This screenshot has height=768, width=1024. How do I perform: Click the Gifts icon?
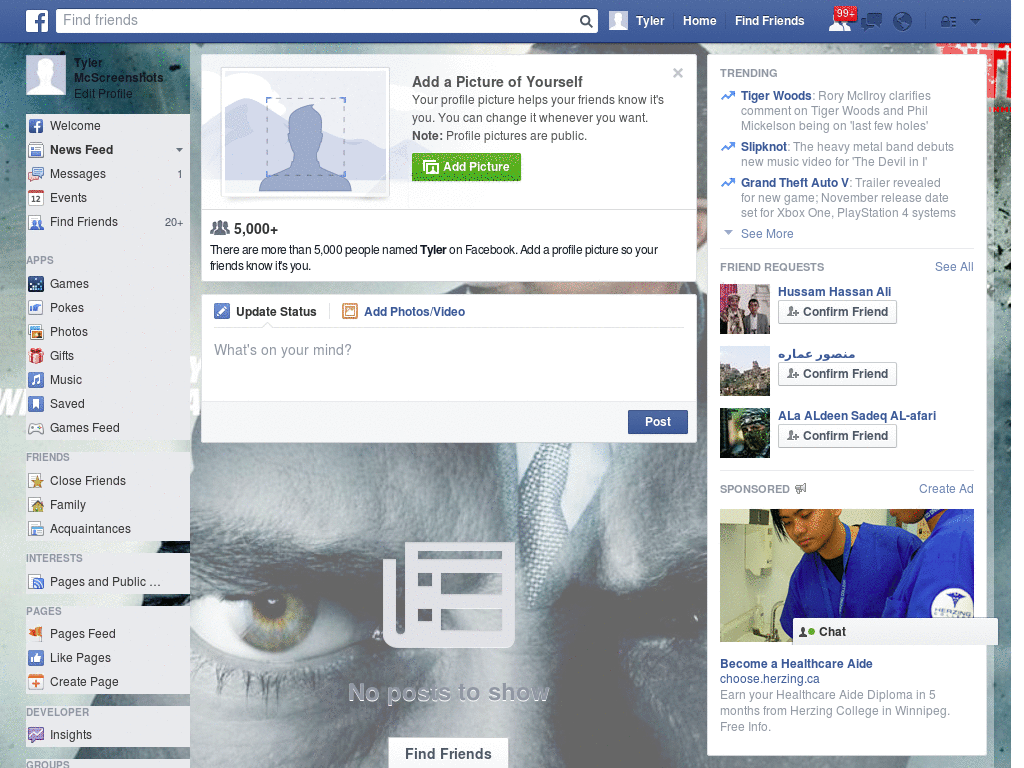pyautogui.click(x=36, y=356)
